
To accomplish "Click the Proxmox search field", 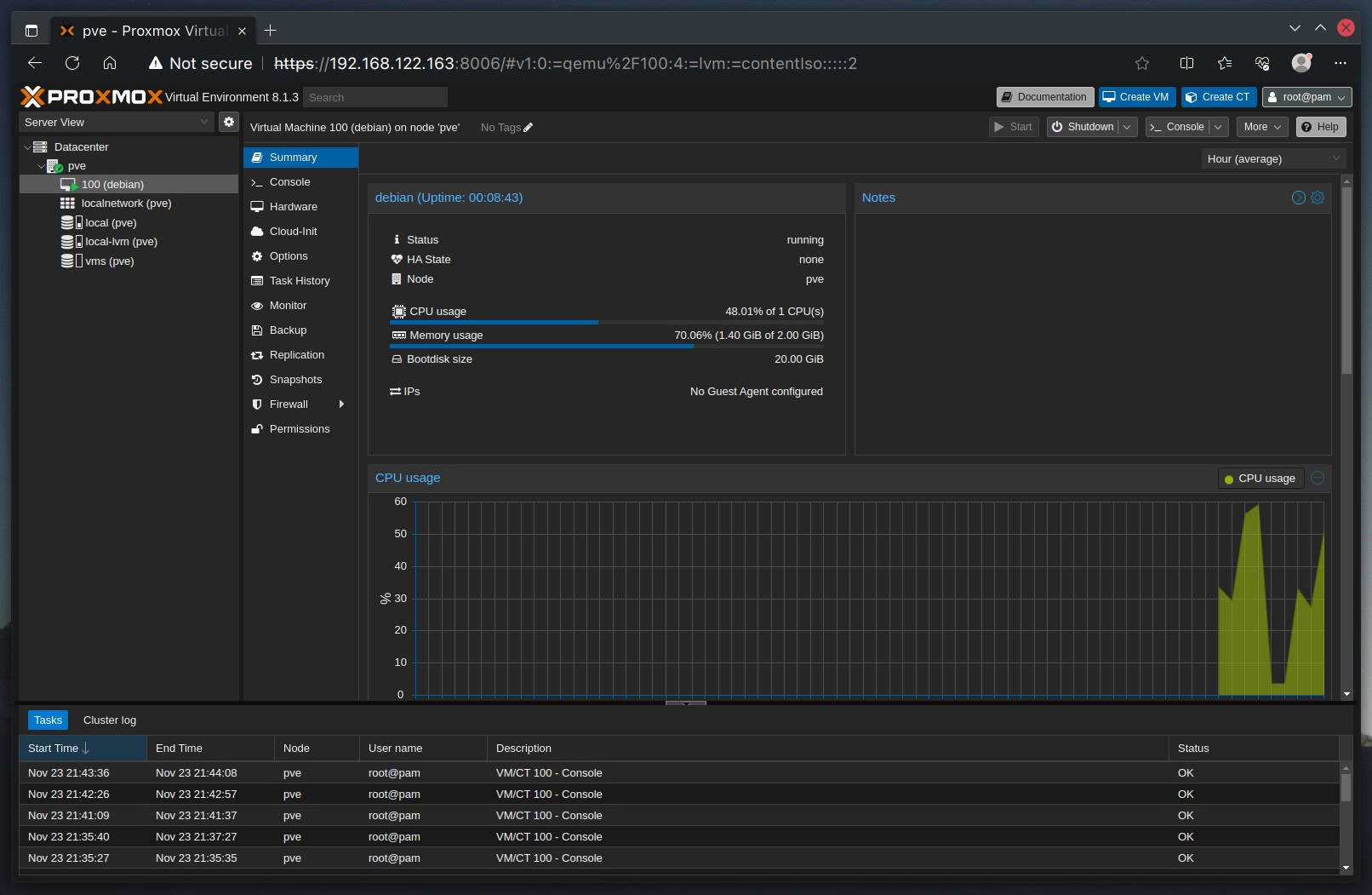I will (375, 97).
